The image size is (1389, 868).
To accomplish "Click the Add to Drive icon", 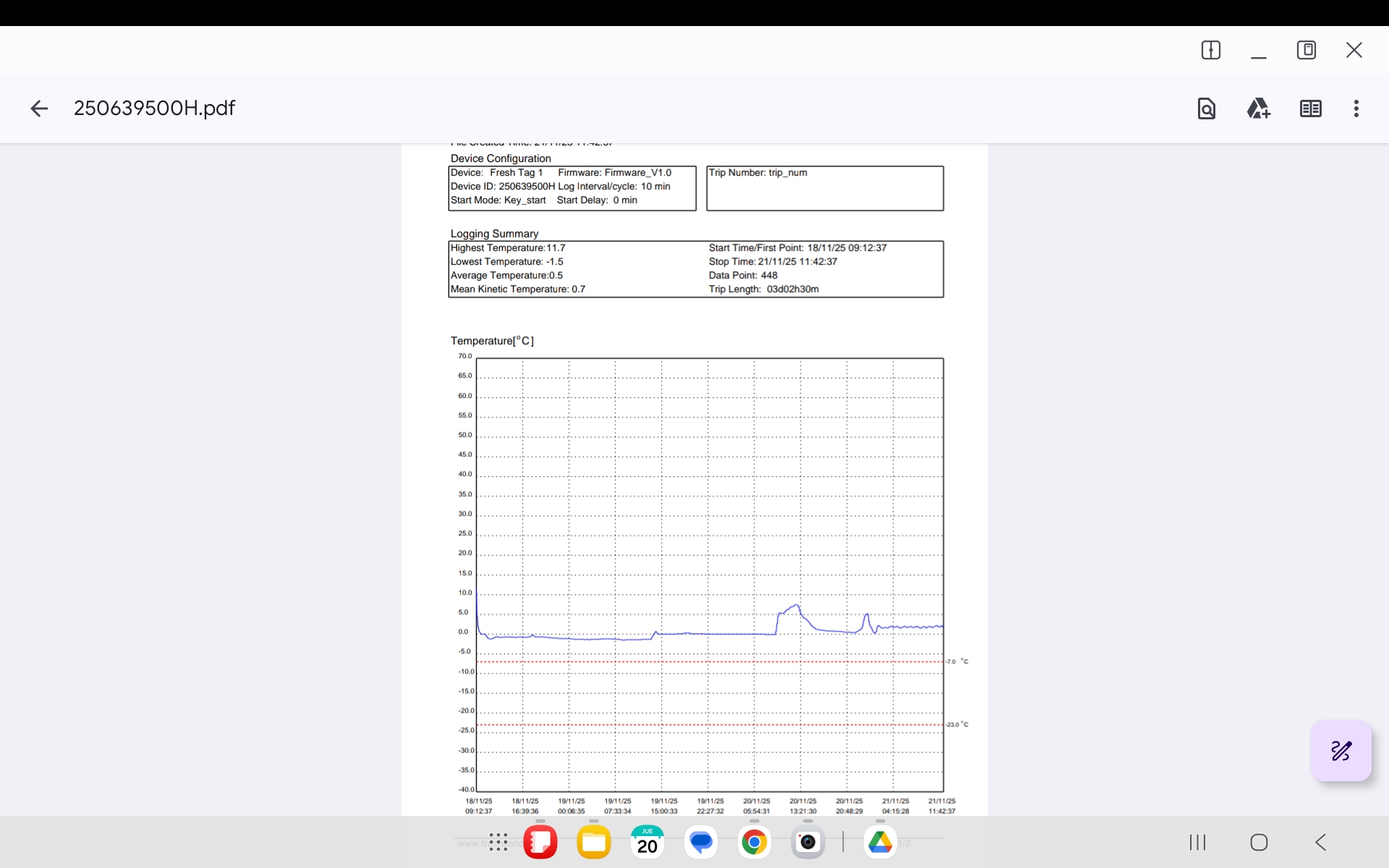I will tap(1258, 109).
